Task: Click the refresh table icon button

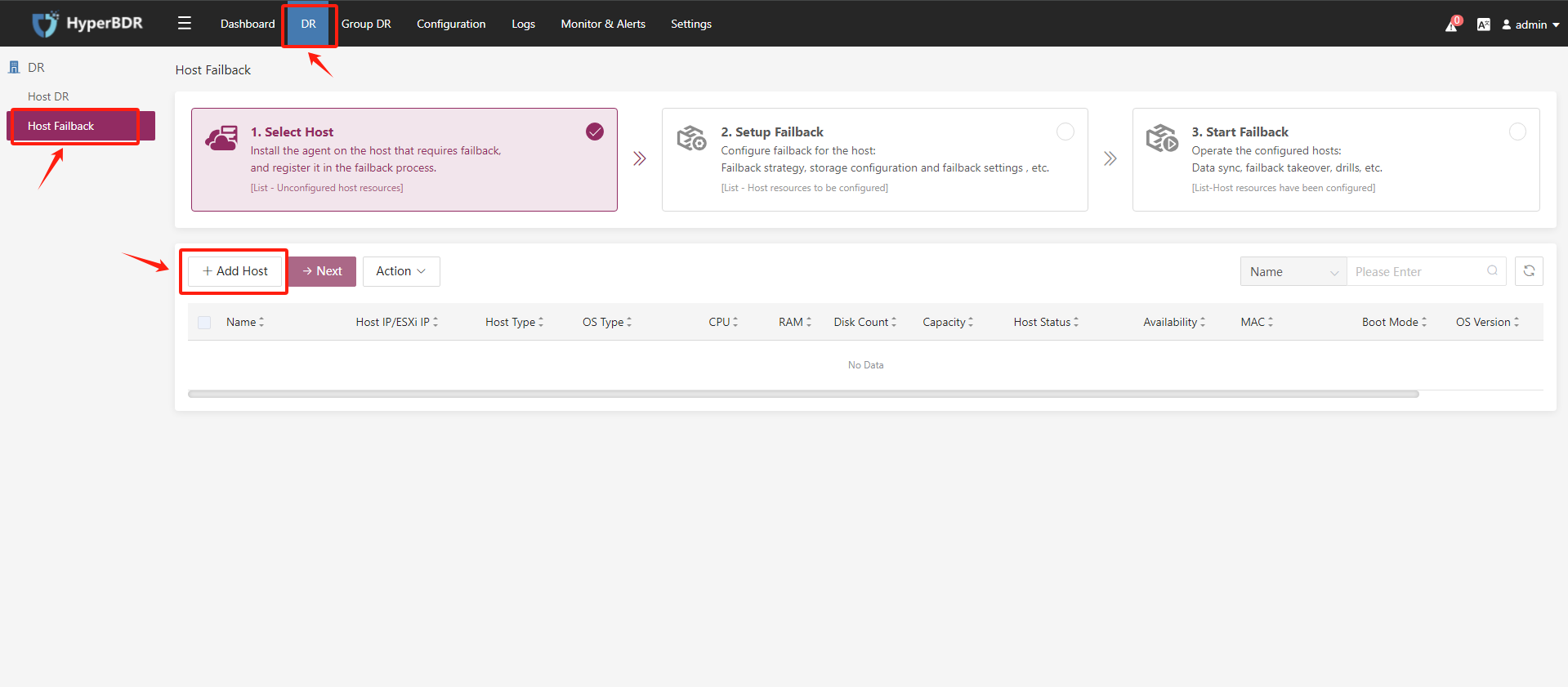Action: pyautogui.click(x=1529, y=271)
